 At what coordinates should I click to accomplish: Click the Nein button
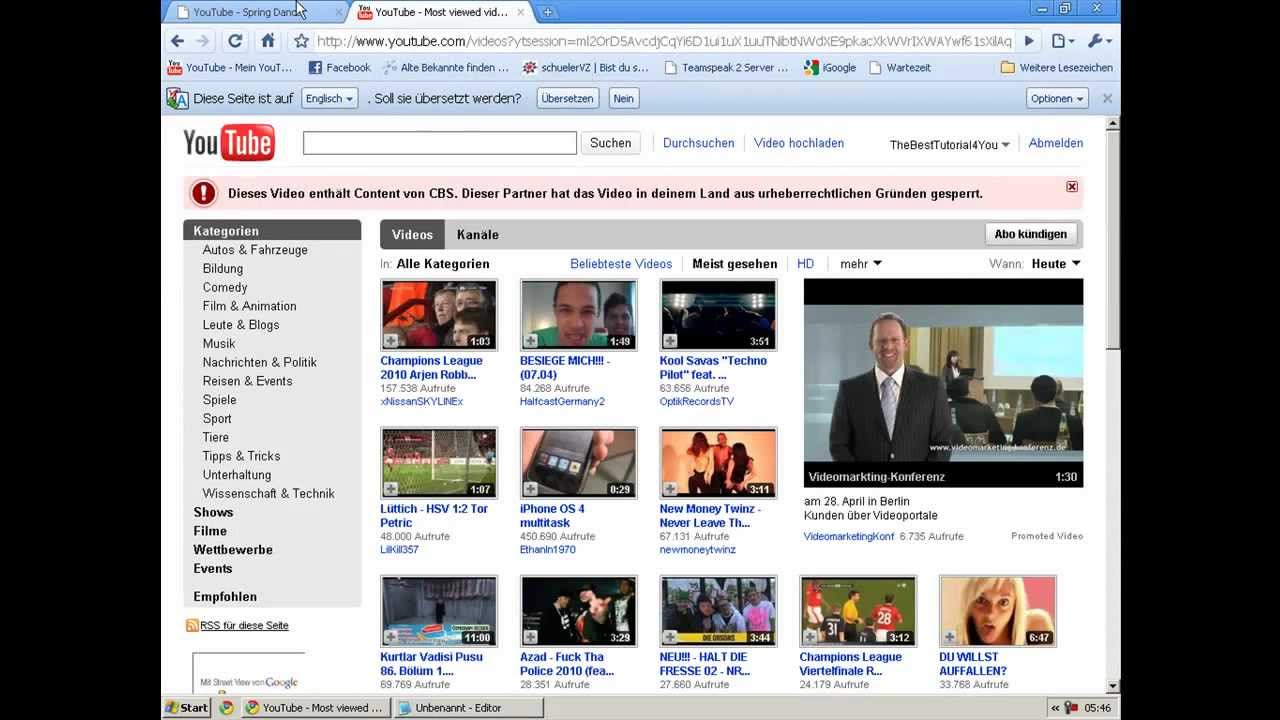pos(623,98)
